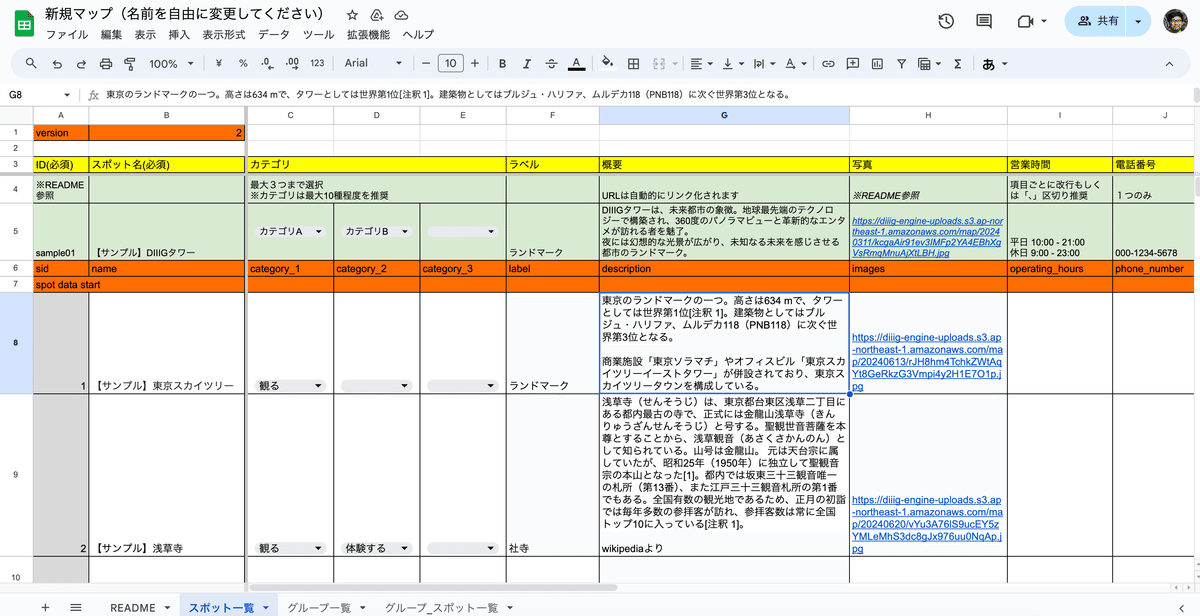
Task: Insert a chart
Action: point(877,63)
